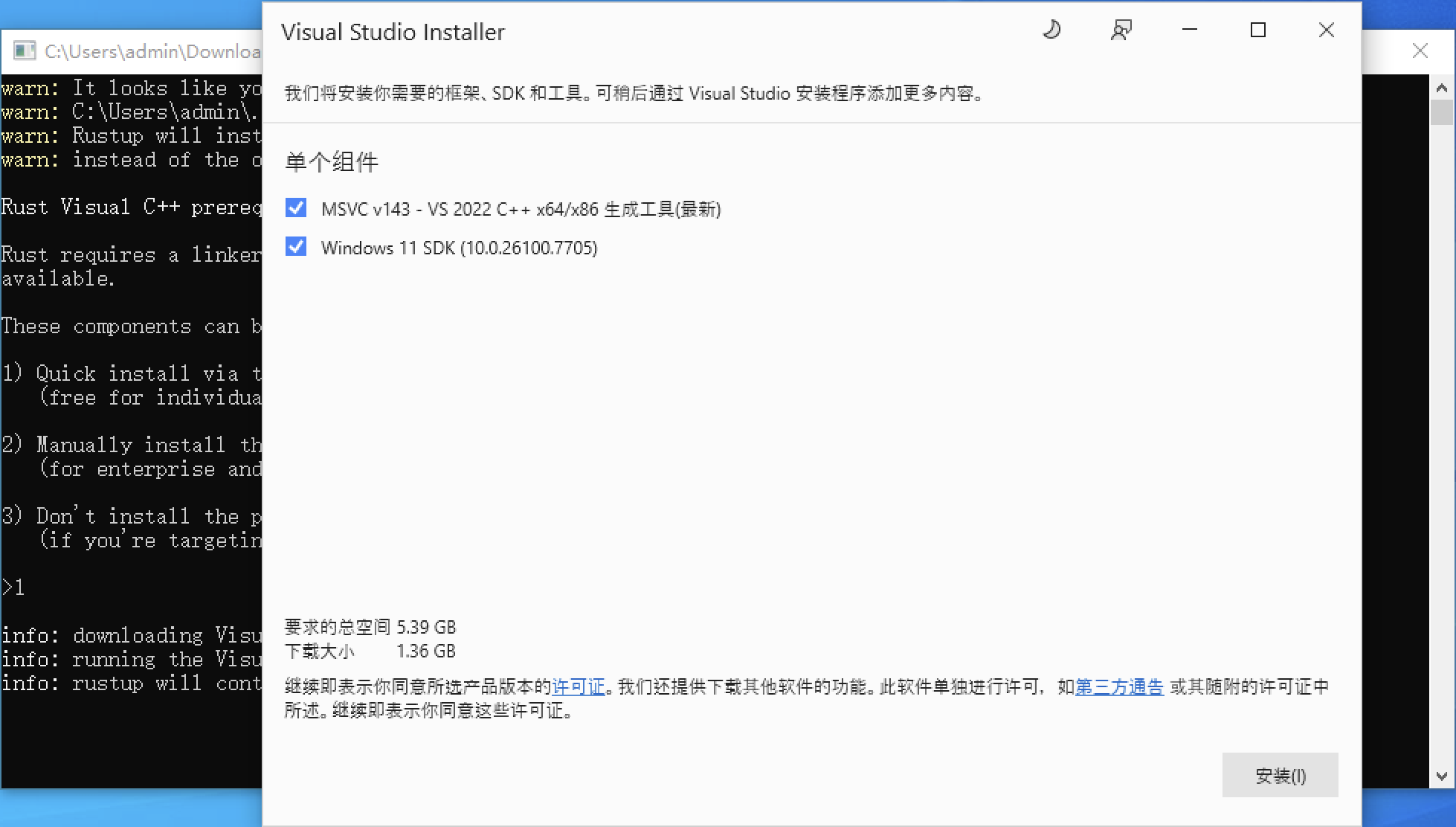Open the feedback icon in installer title bar

pyautogui.click(x=1121, y=30)
